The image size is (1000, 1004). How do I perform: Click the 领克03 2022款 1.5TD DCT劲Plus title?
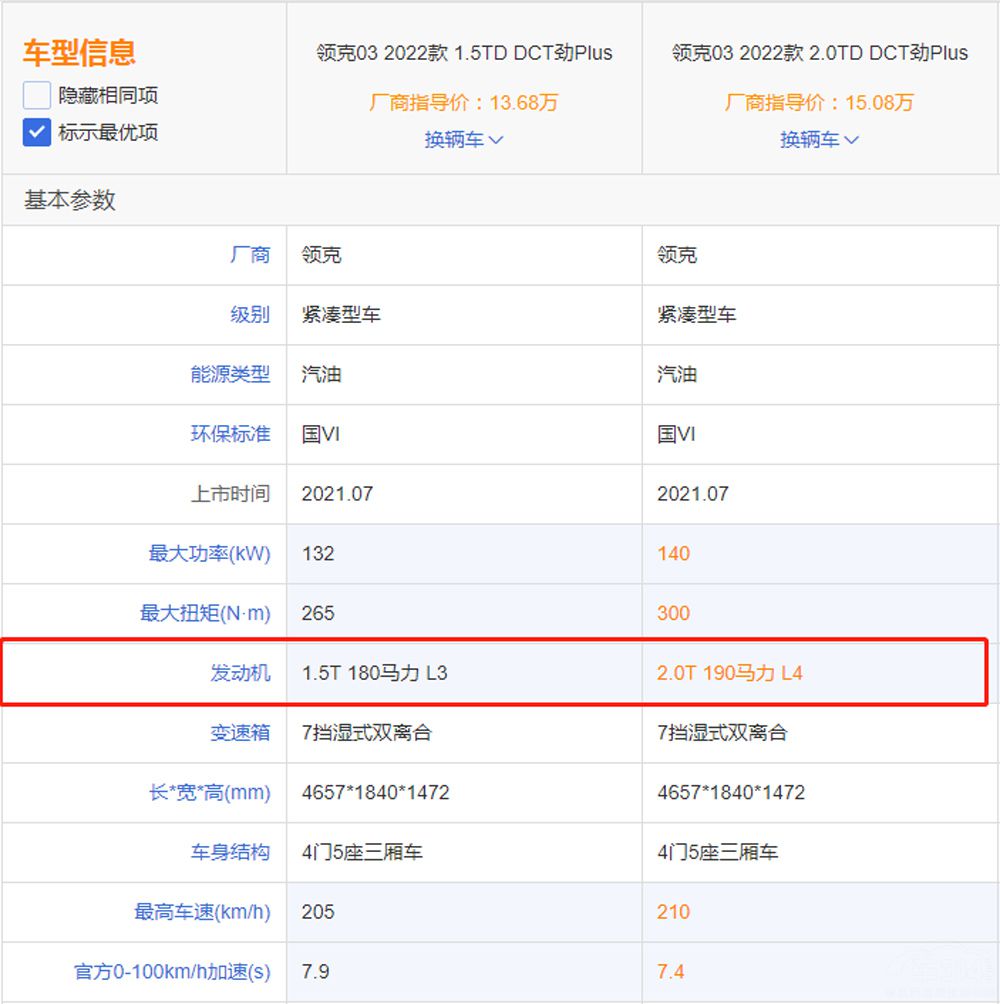click(x=464, y=53)
